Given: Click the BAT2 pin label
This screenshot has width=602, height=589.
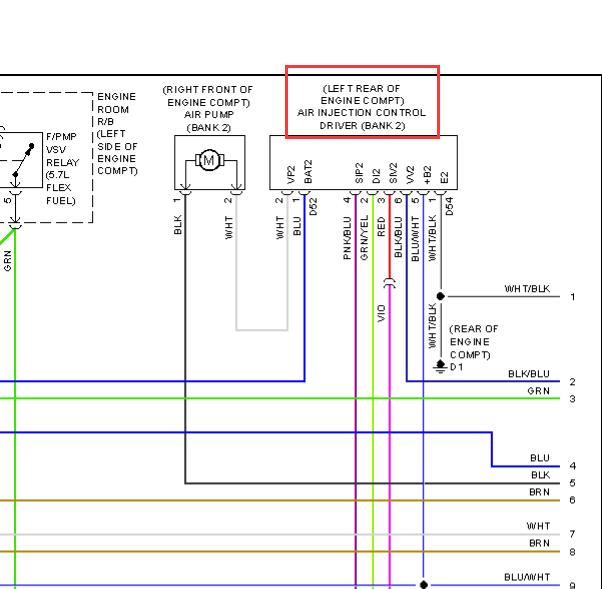Looking at the screenshot, I should pyautogui.click(x=308, y=172).
